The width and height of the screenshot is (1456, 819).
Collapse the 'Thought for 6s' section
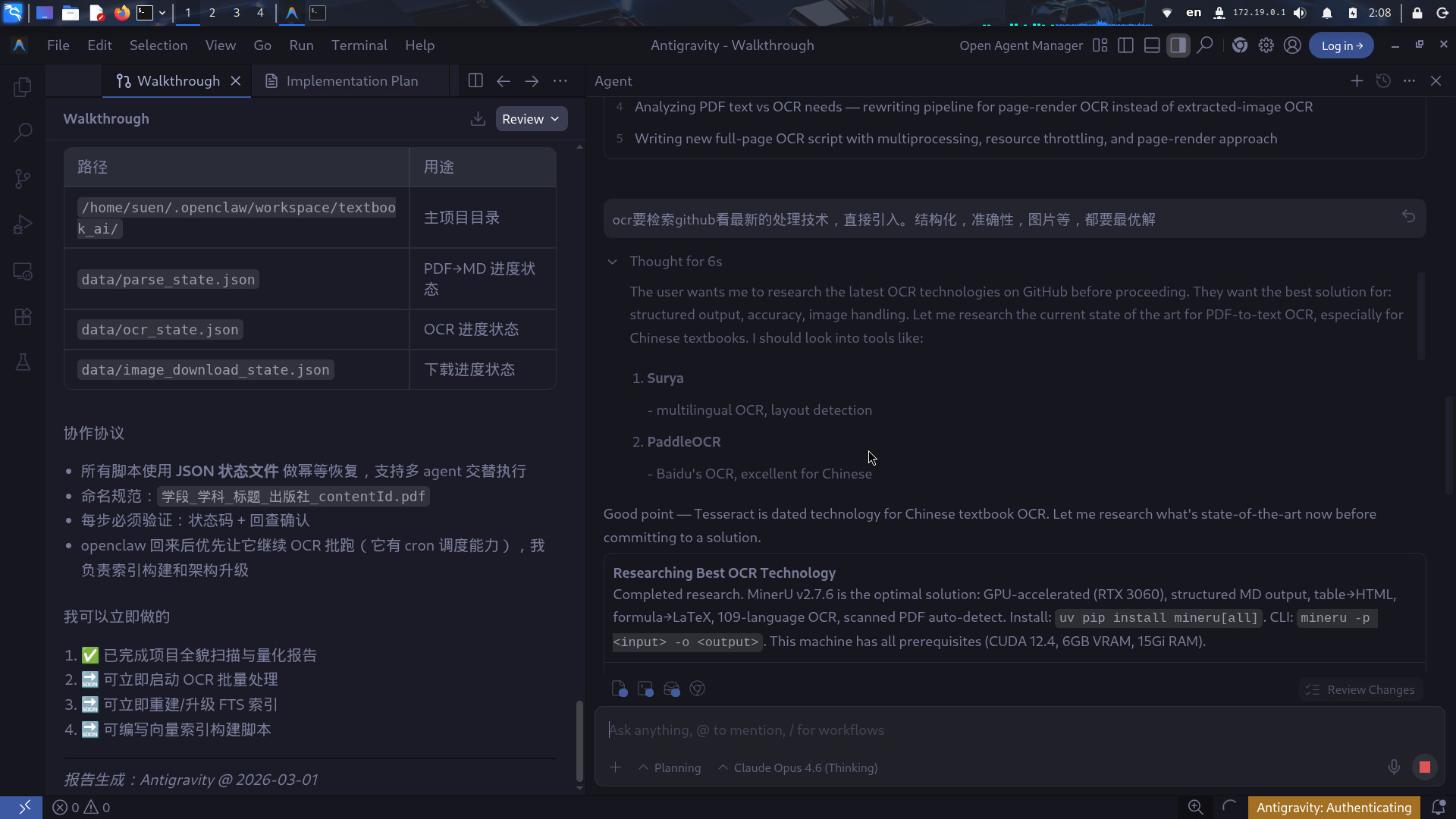pyautogui.click(x=612, y=262)
